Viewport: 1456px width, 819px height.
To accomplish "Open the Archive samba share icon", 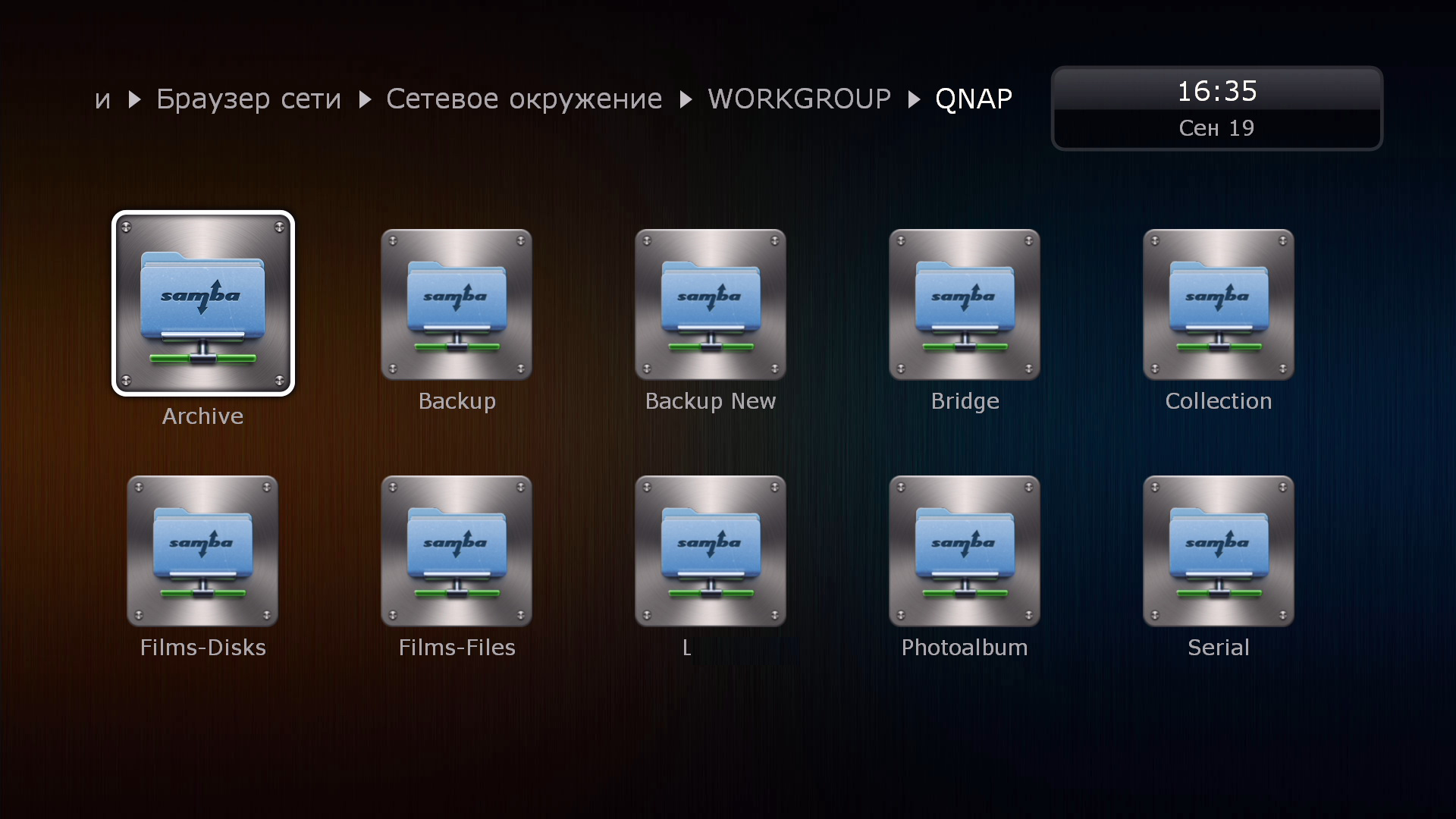I will point(203,303).
